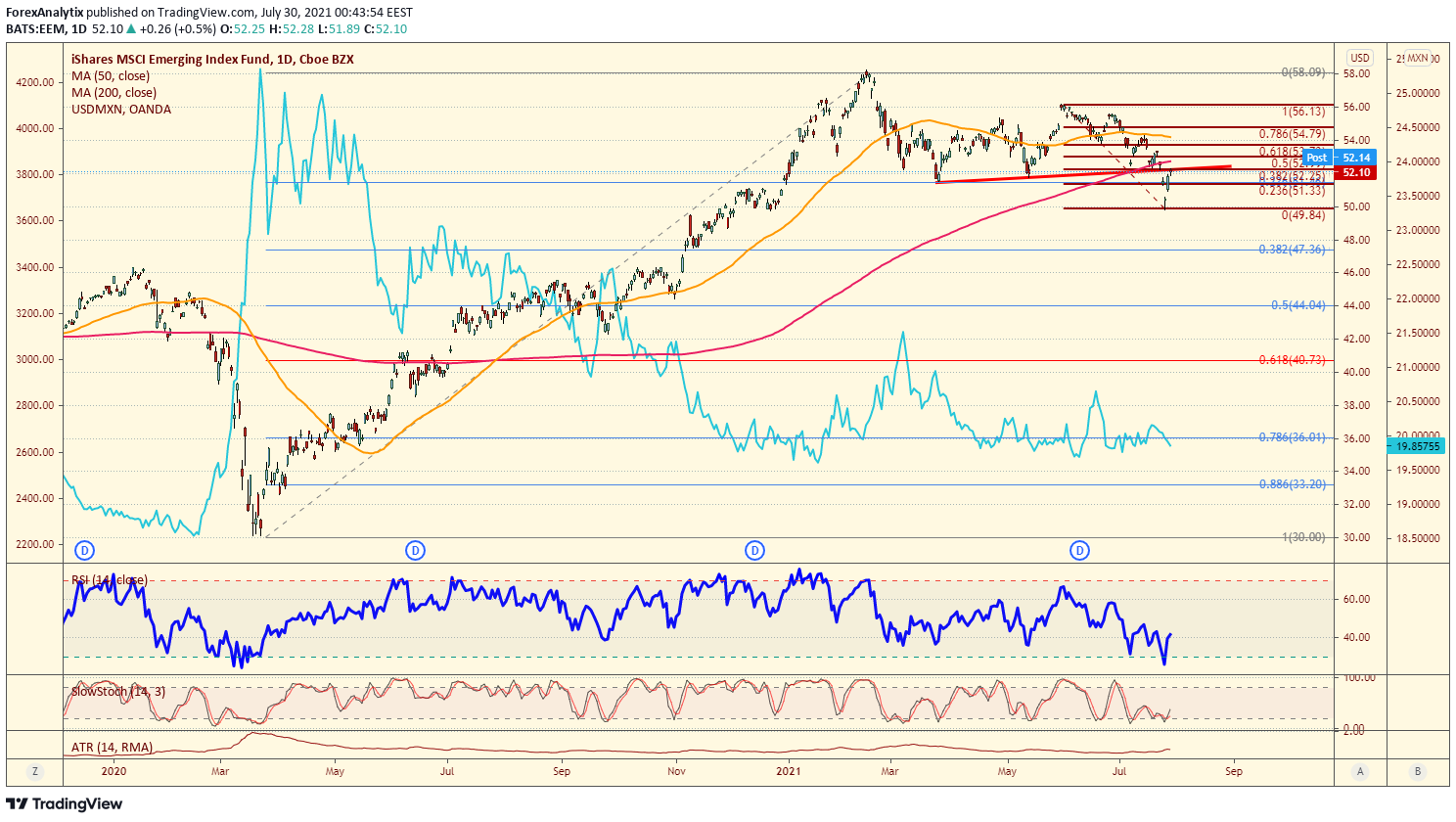Click the Z timezone button at bottom left
The image size is (1456, 822).
(36, 771)
